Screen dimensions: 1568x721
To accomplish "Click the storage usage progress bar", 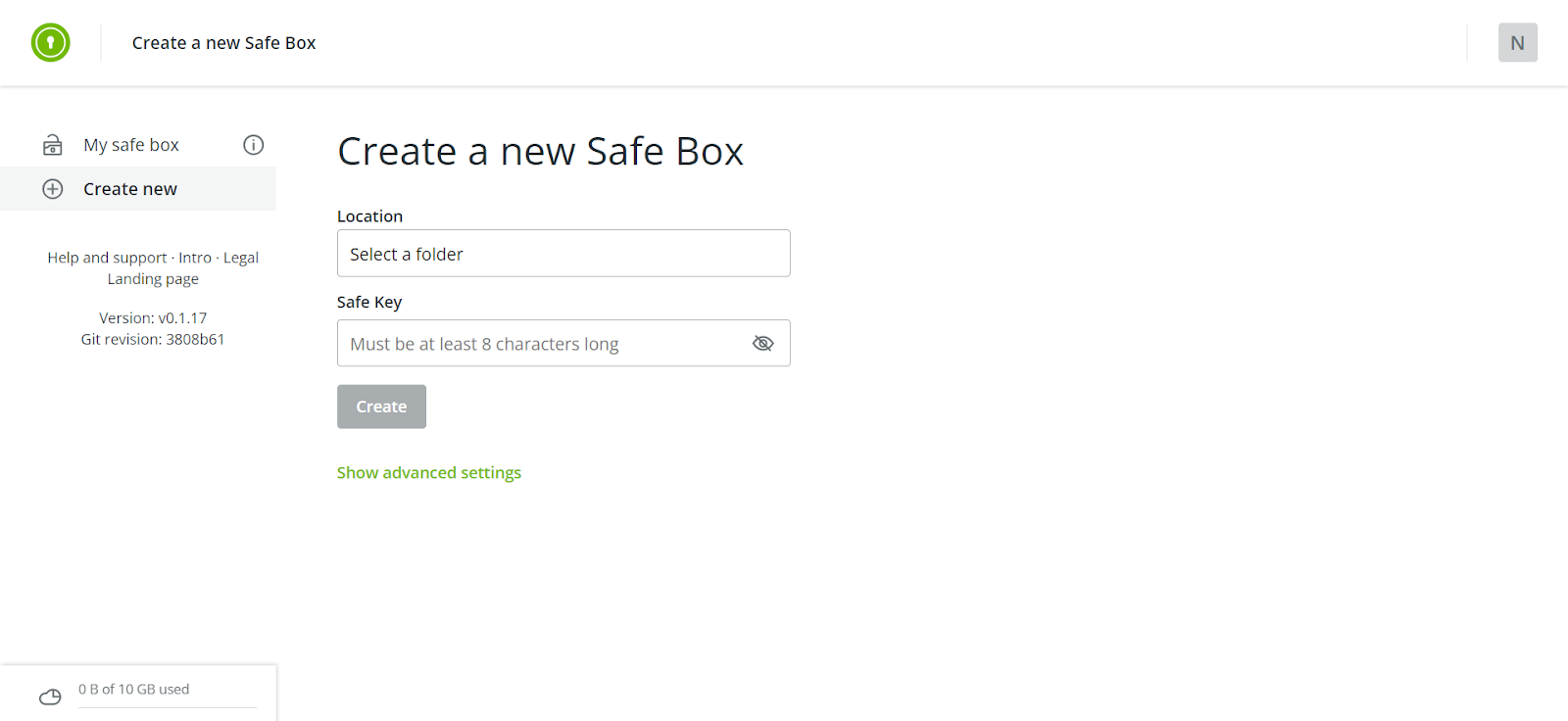I will click(168, 707).
